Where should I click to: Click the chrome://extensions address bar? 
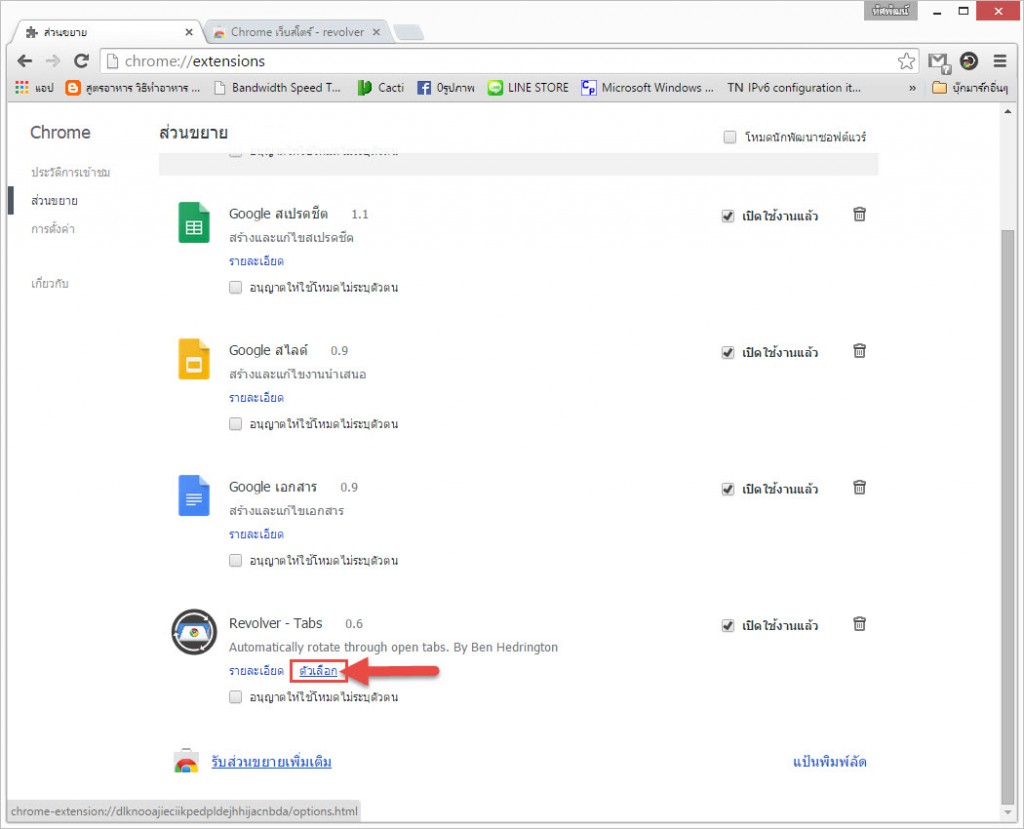(500, 62)
